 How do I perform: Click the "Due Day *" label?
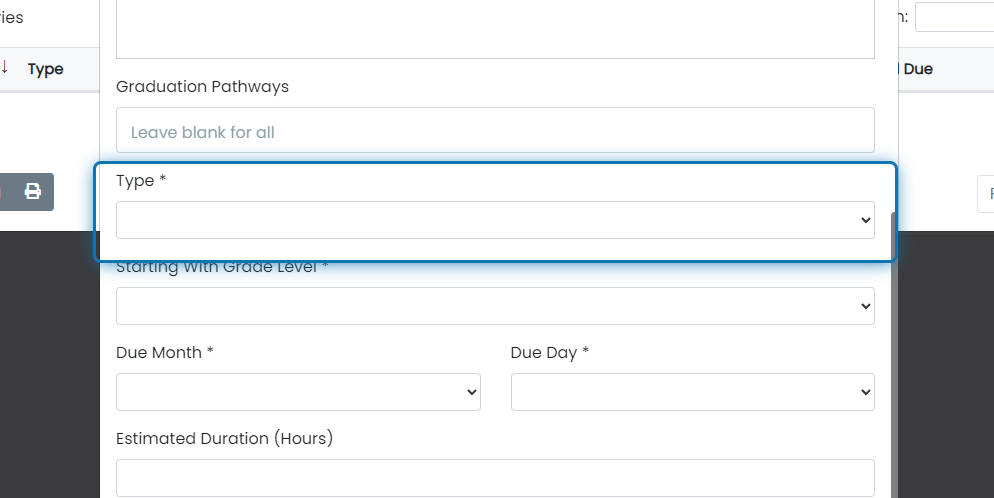coord(550,352)
